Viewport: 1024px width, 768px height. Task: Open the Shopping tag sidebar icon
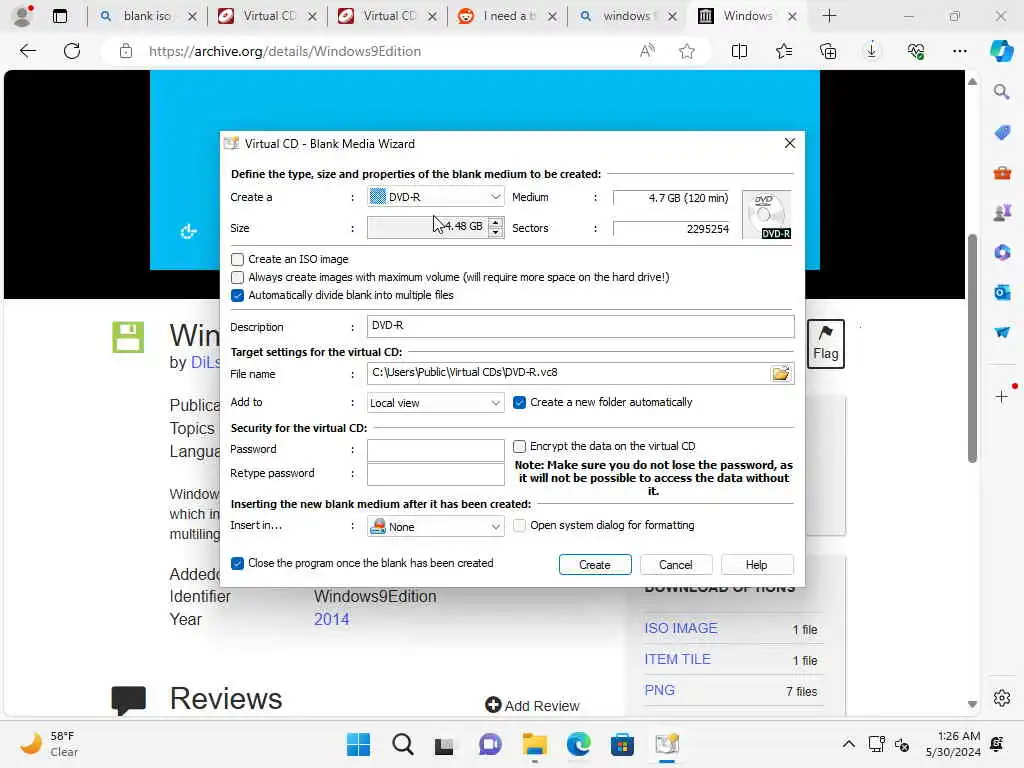coord(1002,133)
